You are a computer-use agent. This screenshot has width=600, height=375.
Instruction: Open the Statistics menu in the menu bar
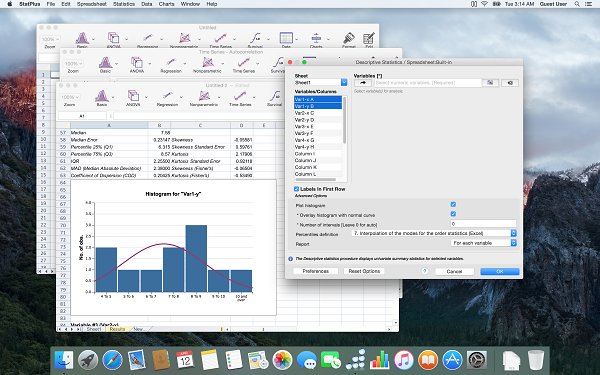pos(124,4)
